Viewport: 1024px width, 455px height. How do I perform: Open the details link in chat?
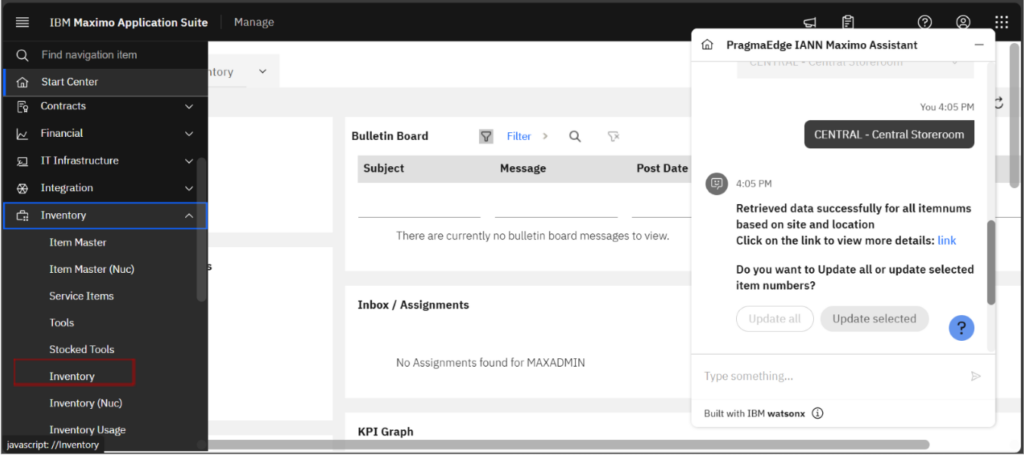click(x=946, y=240)
